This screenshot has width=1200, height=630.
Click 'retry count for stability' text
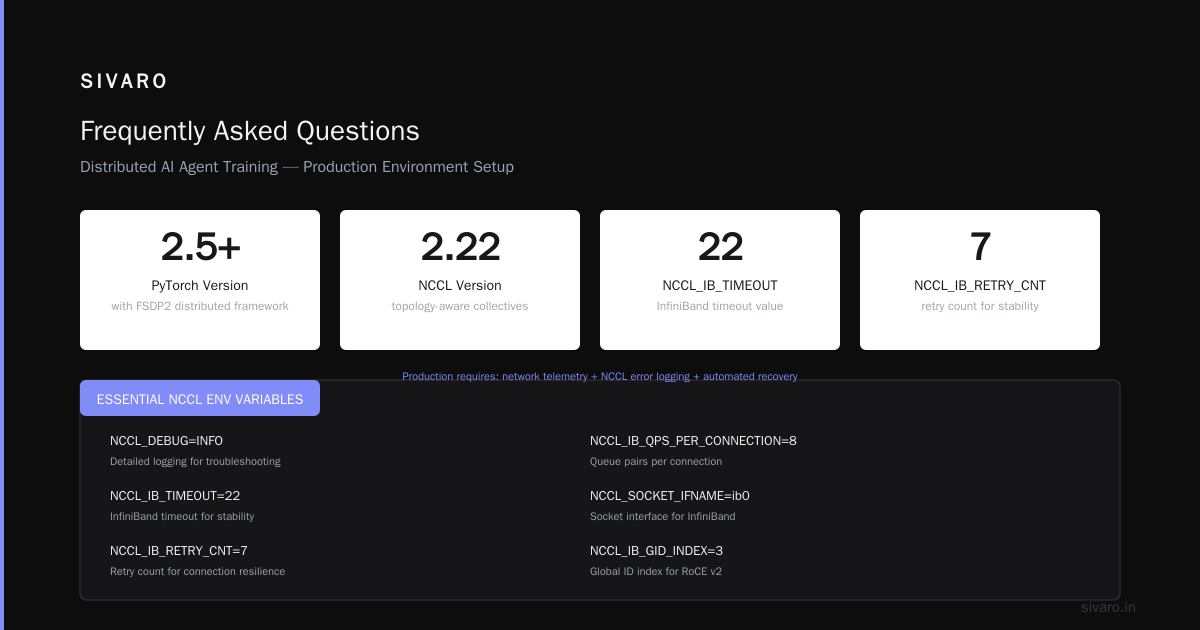point(980,306)
